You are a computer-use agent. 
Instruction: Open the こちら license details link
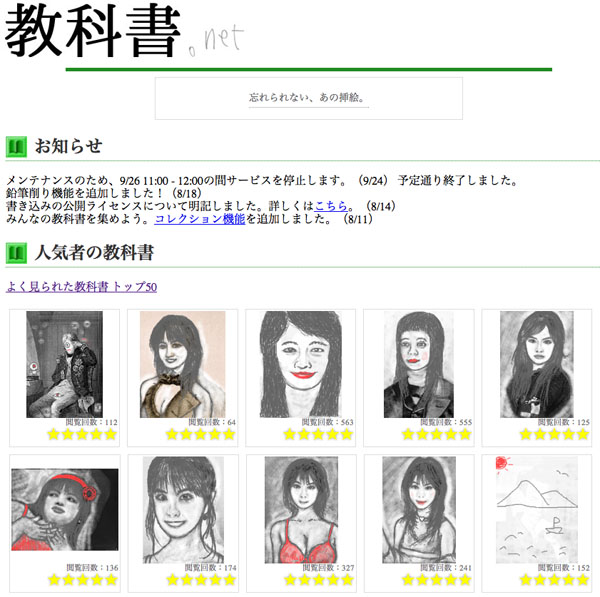332,205
